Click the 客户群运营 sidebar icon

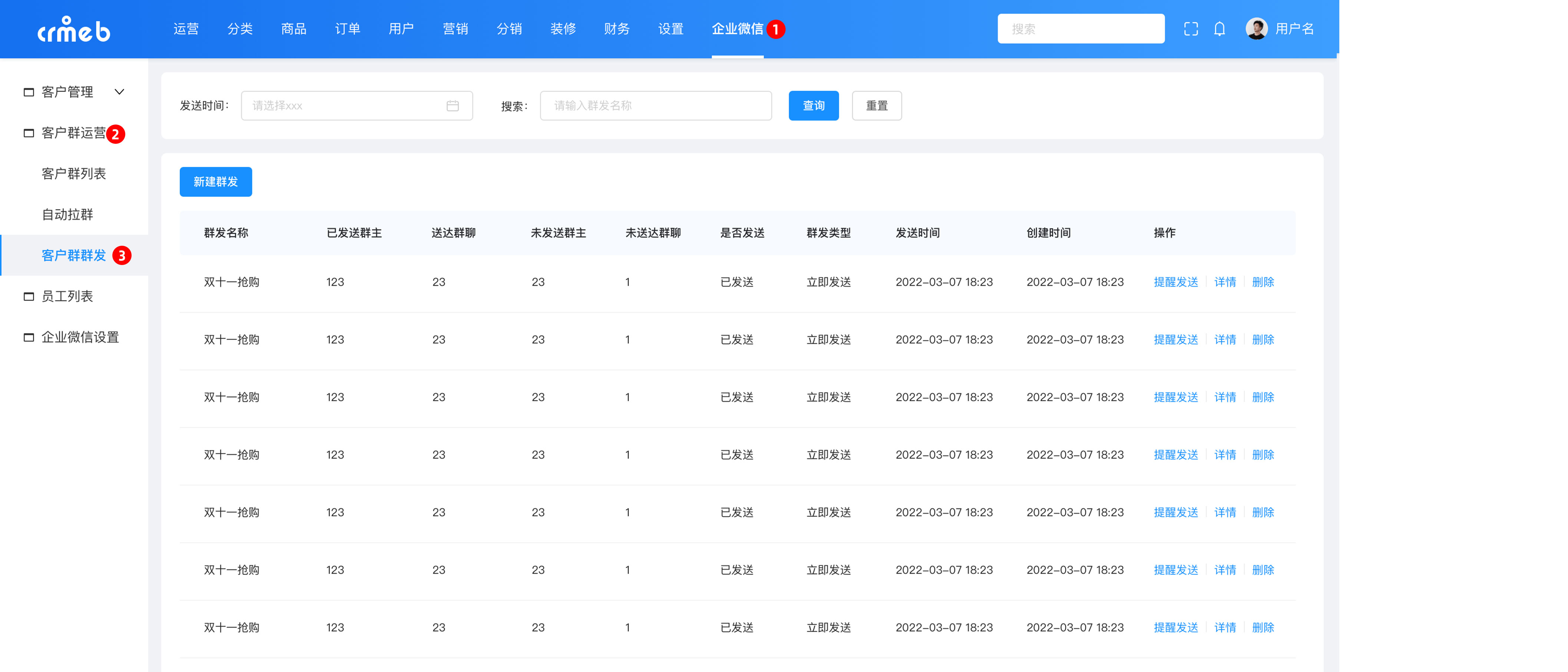(x=29, y=133)
